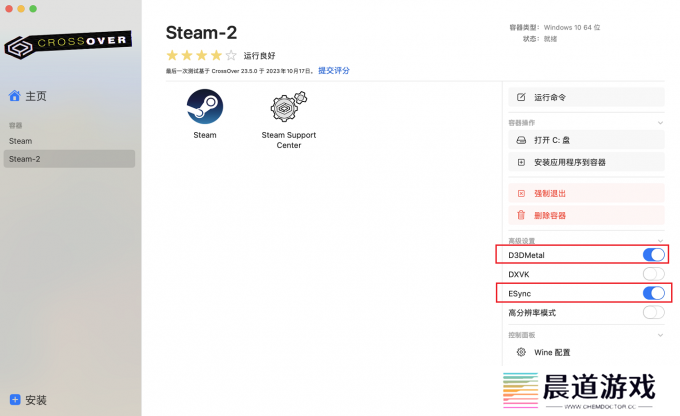Click the blue plus icon beside 安装
680x416 pixels.
15,400
